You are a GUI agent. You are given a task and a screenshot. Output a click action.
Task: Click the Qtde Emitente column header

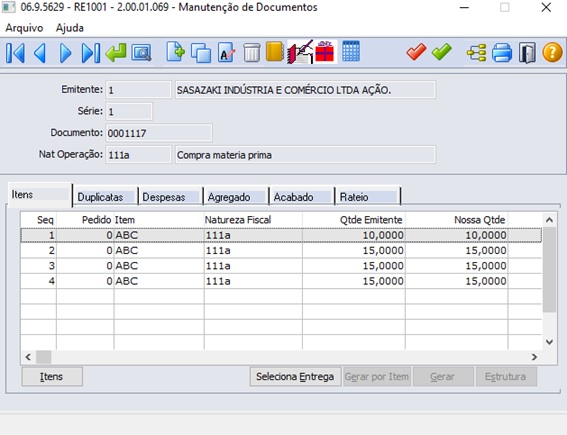354,220
